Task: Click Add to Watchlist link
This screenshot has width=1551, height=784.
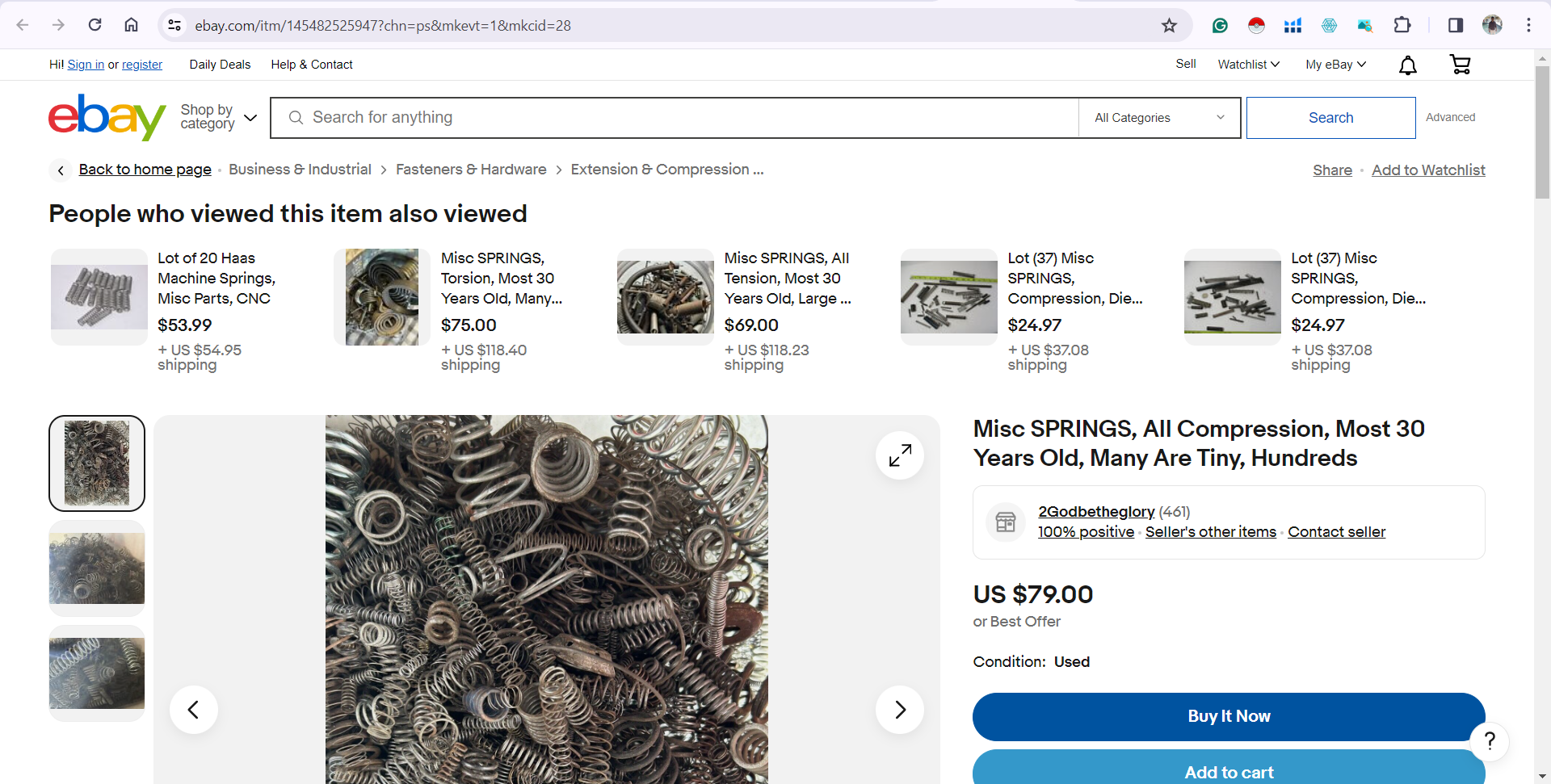Action: coord(1428,170)
